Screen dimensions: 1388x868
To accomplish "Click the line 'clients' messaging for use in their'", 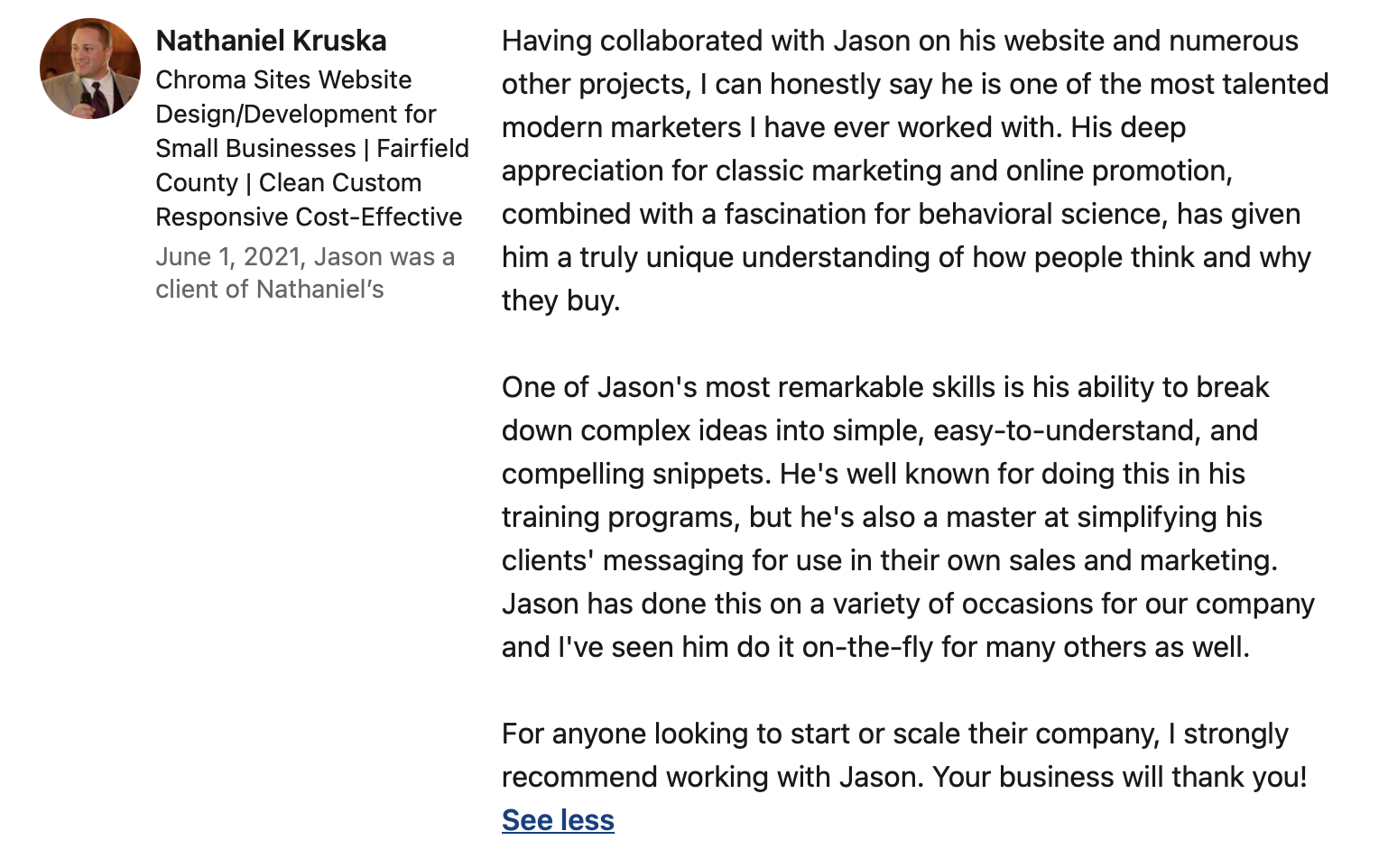I will pyautogui.click(x=890, y=560).
